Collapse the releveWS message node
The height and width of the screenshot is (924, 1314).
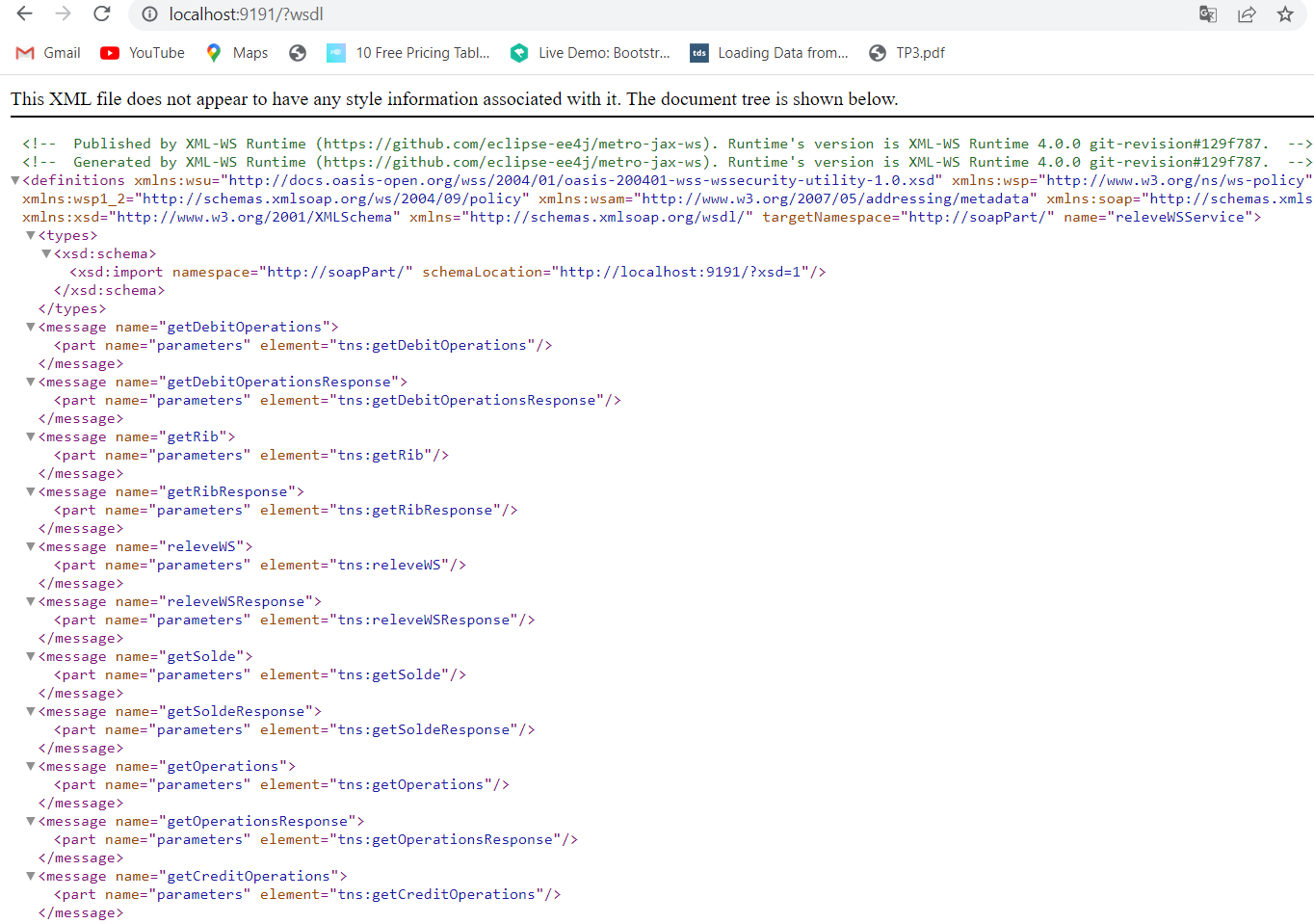coord(31,546)
